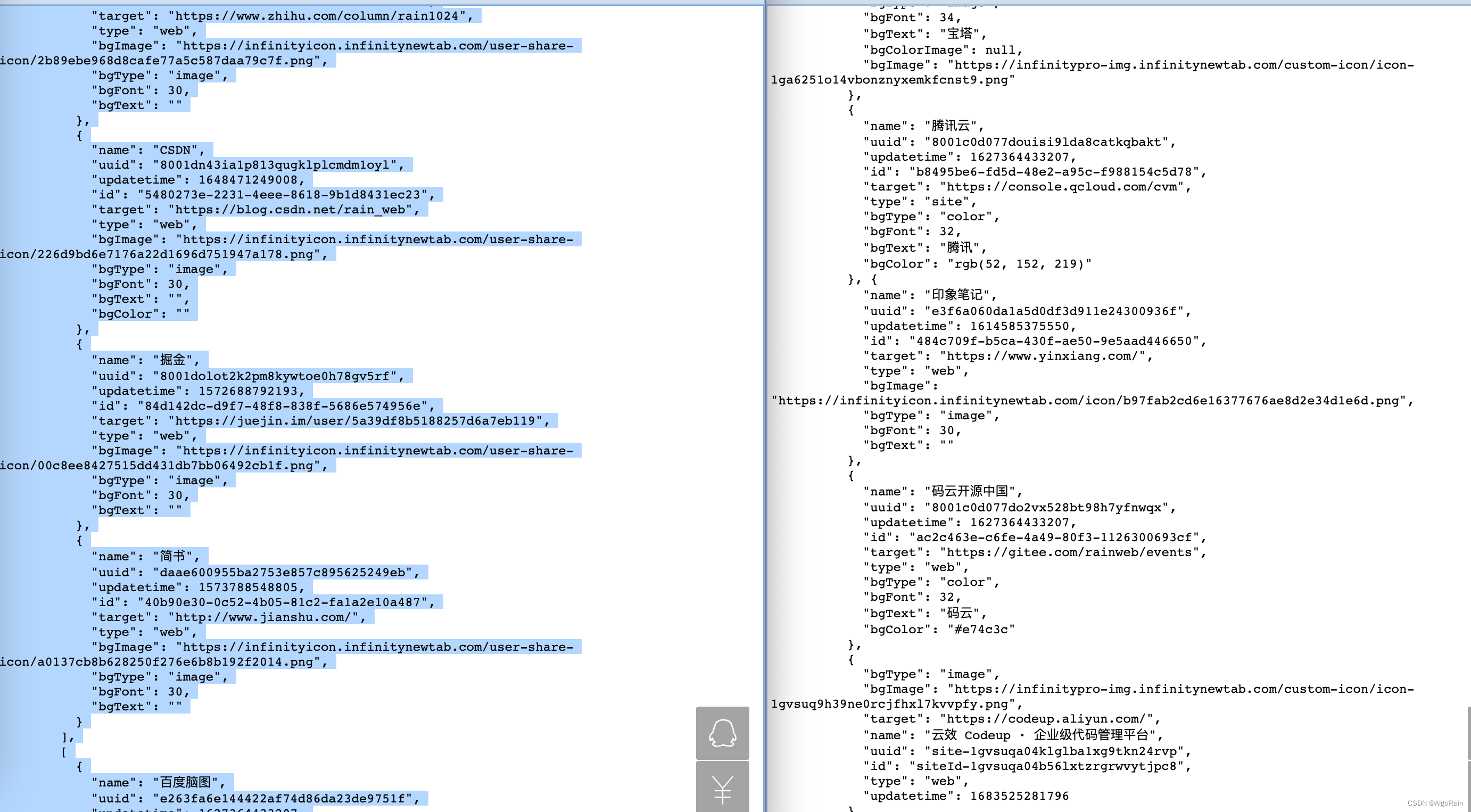Screen dimensions: 1471x812
Task: Click the CSDN @AlgoRain watermark text
Action: (x=1434, y=803)
